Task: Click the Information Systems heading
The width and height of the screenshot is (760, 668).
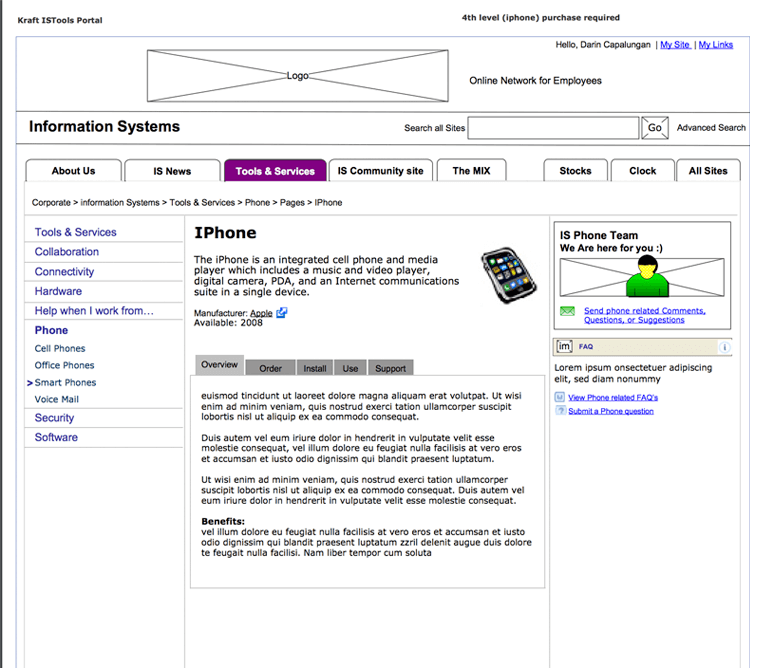Action: (x=104, y=127)
